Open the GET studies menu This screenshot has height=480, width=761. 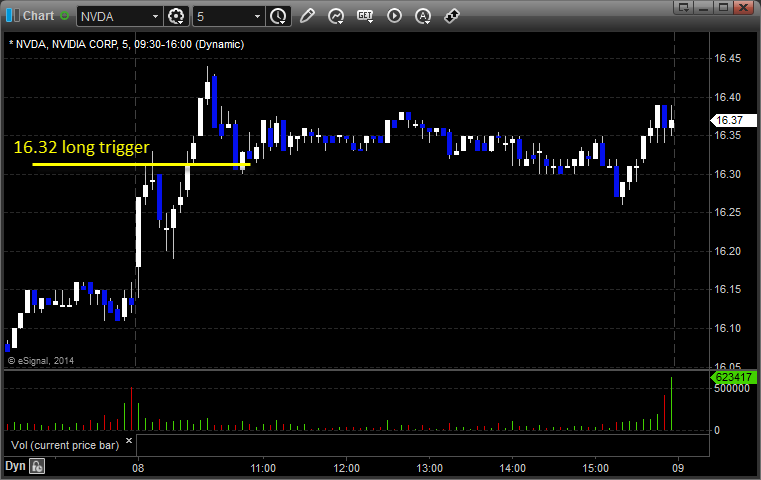(365, 16)
